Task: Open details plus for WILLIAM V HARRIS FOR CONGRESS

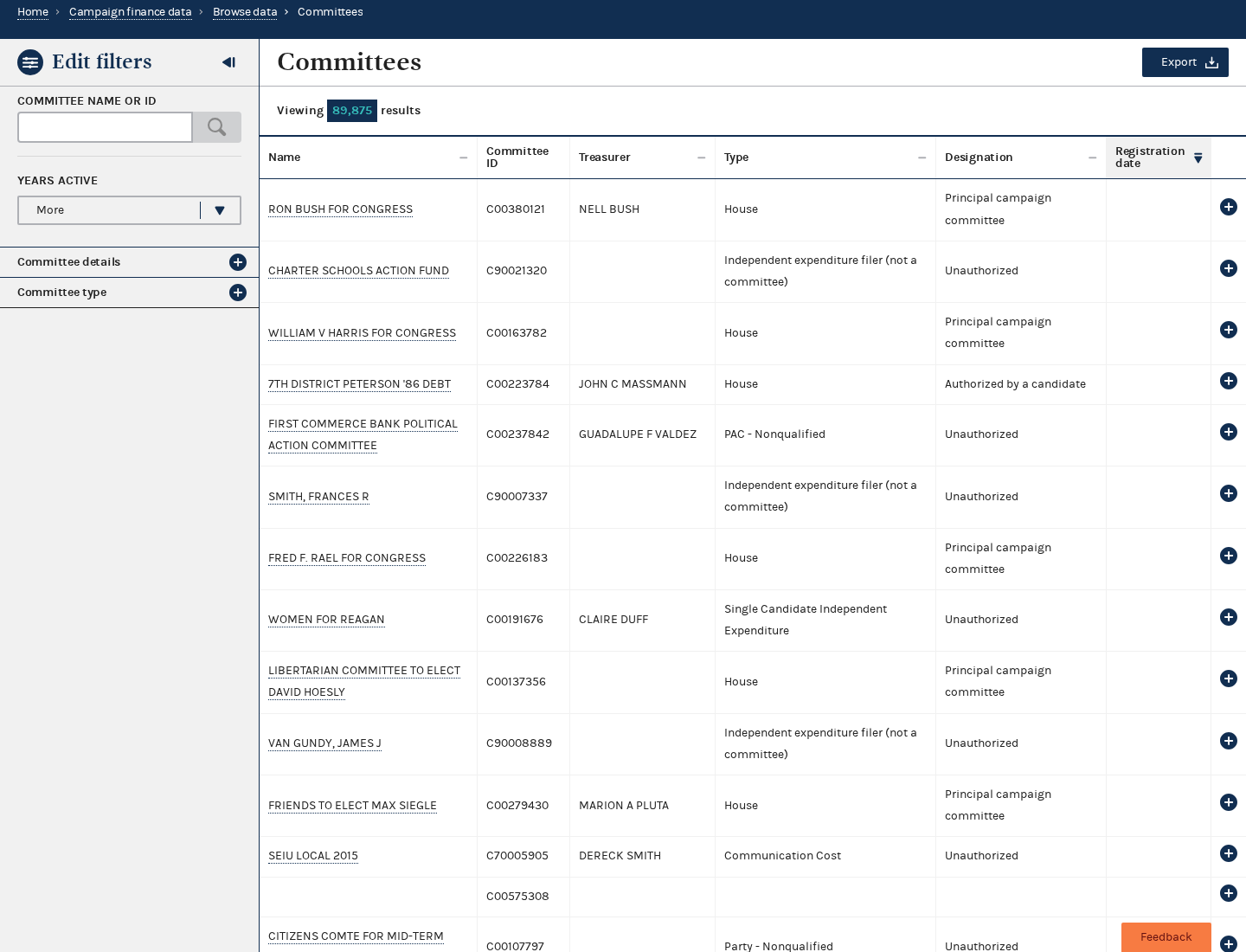Action: [x=1229, y=330]
